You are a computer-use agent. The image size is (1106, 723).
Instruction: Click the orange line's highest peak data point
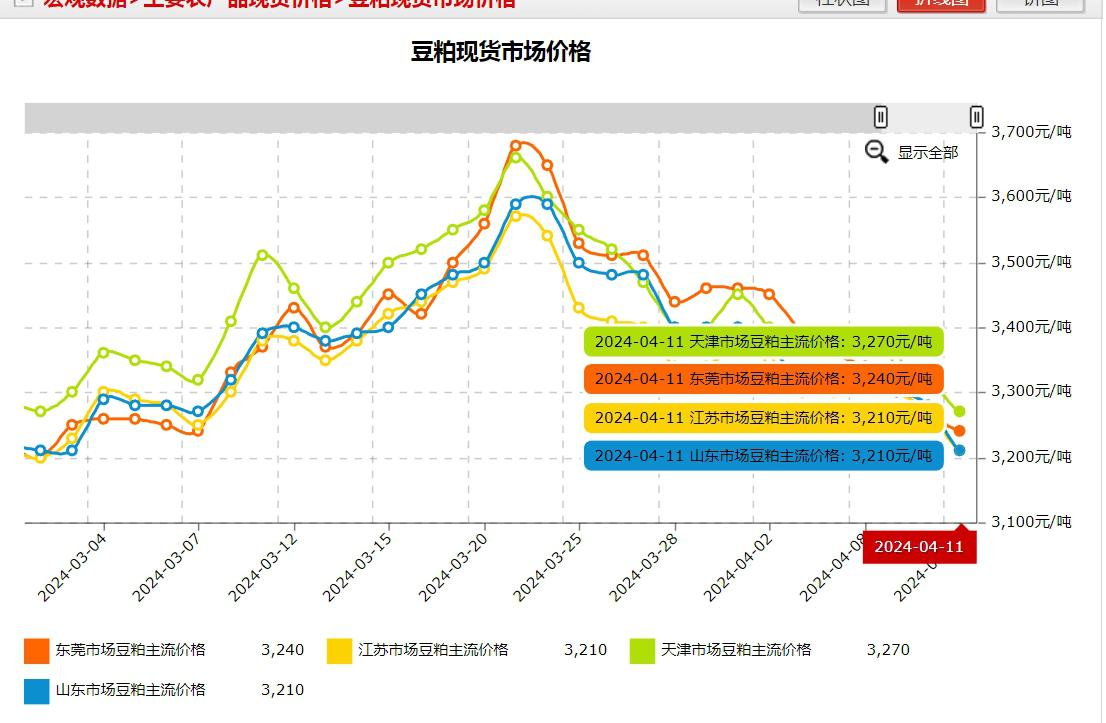pos(516,145)
